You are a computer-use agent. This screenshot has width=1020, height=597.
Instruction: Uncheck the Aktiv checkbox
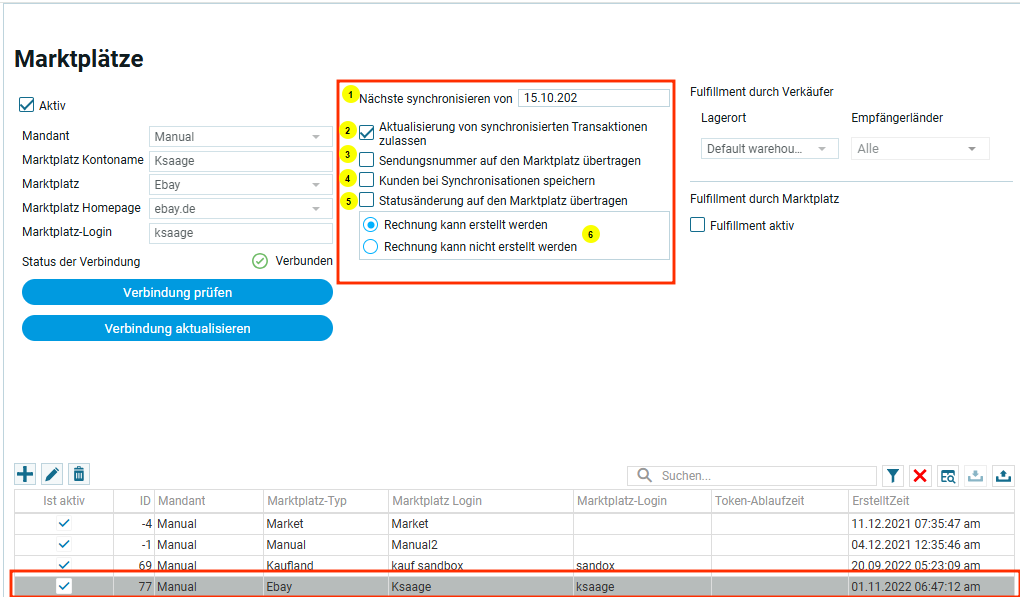click(27, 105)
